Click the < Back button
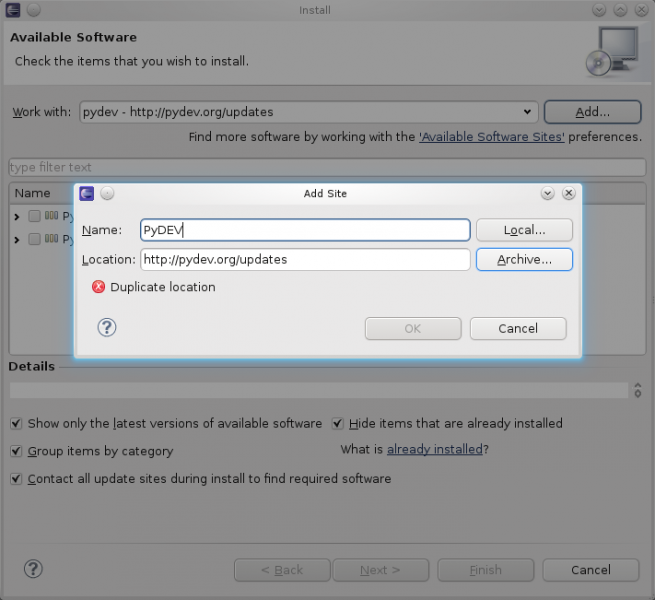655x600 pixels. [x=282, y=570]
